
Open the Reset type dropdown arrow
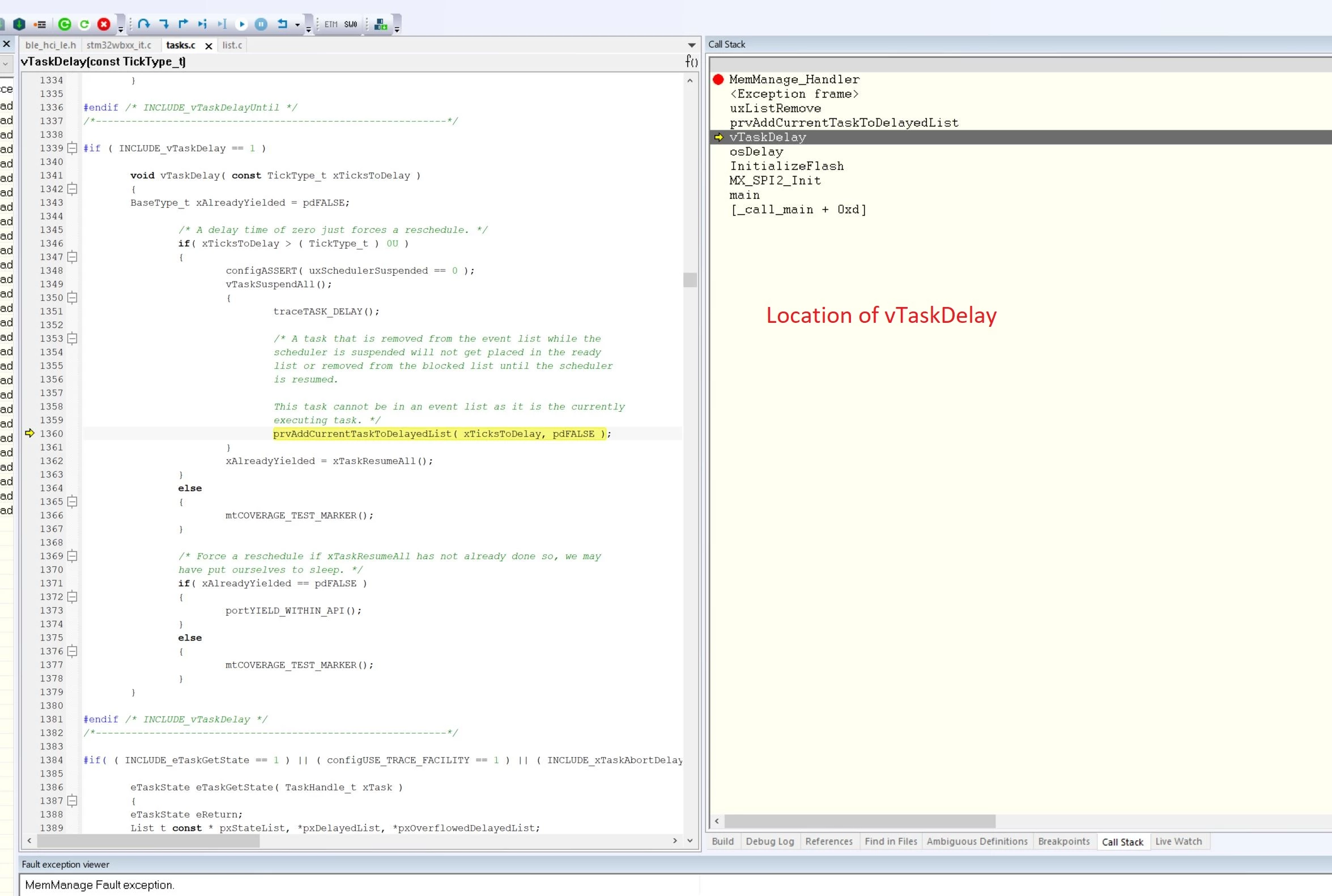[297, 24]
